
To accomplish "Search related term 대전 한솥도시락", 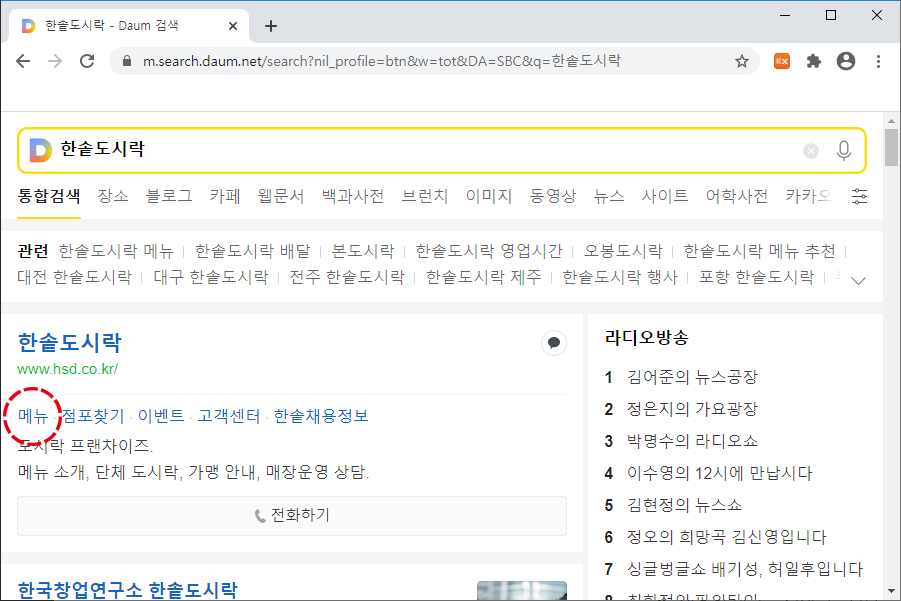I will click(75, 277).
